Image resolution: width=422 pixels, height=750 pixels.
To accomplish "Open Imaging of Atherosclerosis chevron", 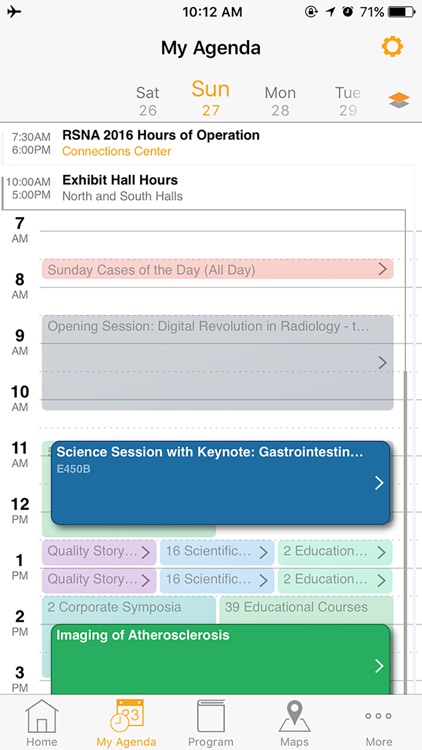I will pos(379,665).
